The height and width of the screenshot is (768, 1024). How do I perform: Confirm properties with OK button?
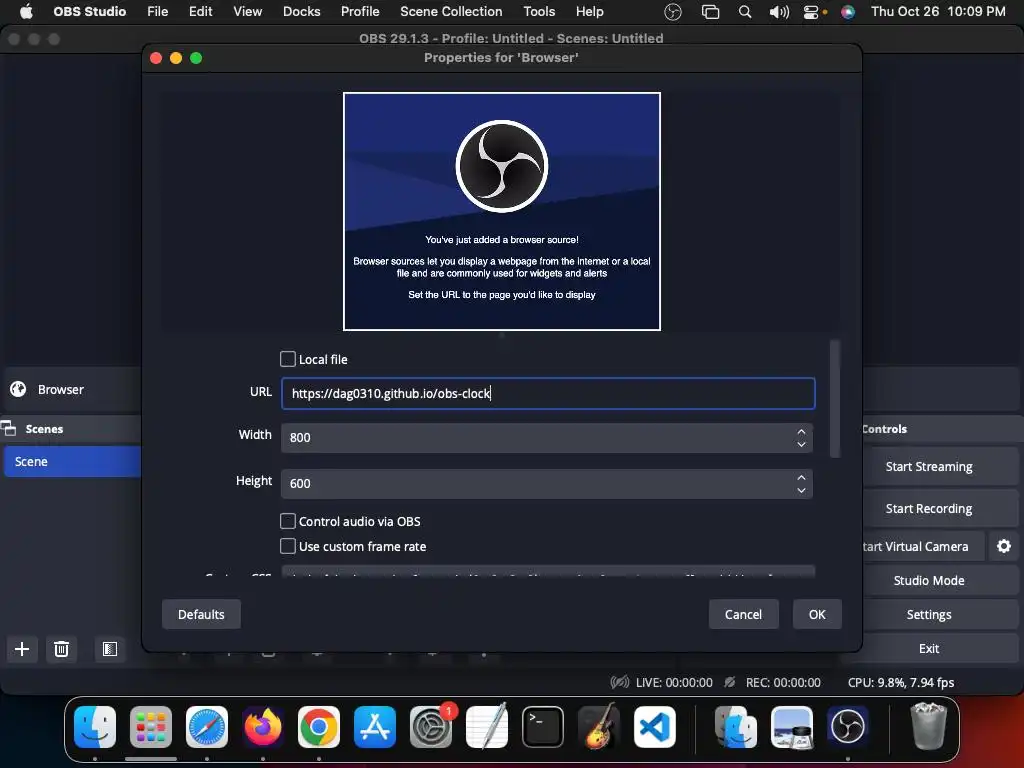pos(817,614)
